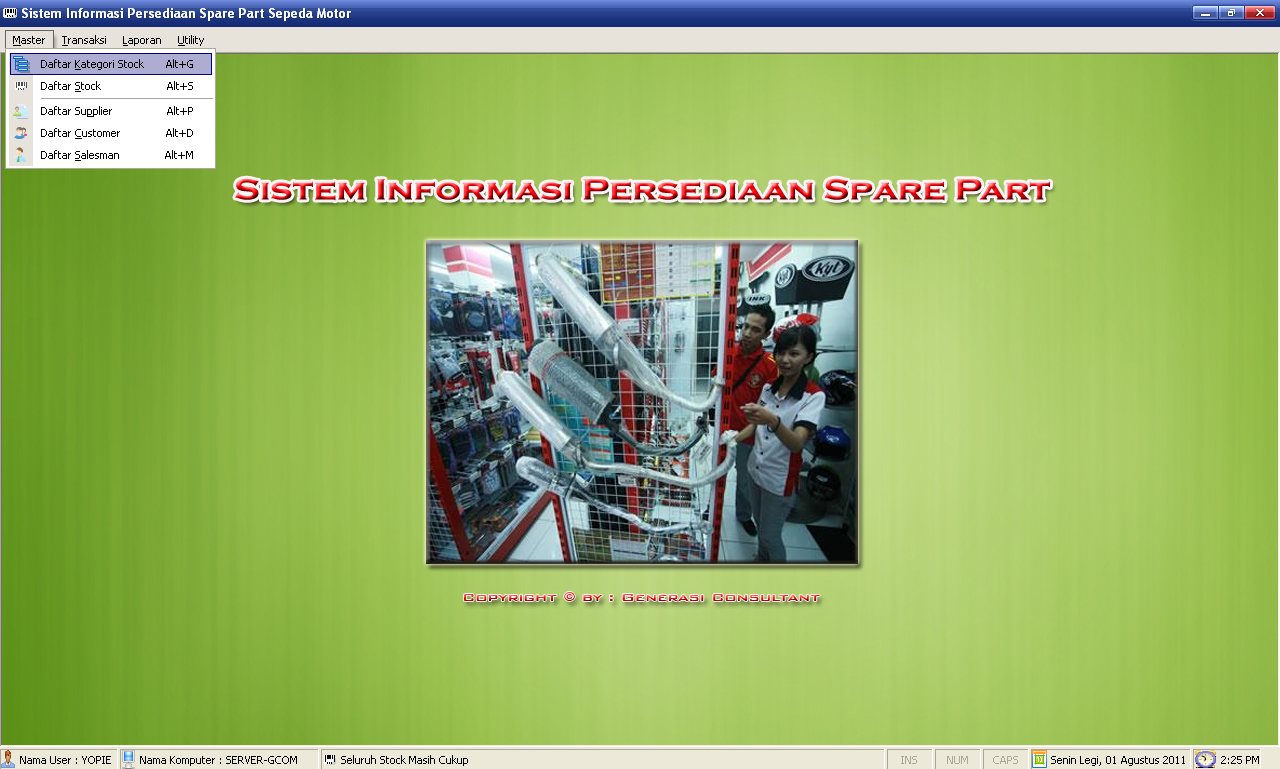Click the computer icon beside Nama Komputer
Image resolution: width=1280 pixels, height=769 pixels.
pos(128,760)
